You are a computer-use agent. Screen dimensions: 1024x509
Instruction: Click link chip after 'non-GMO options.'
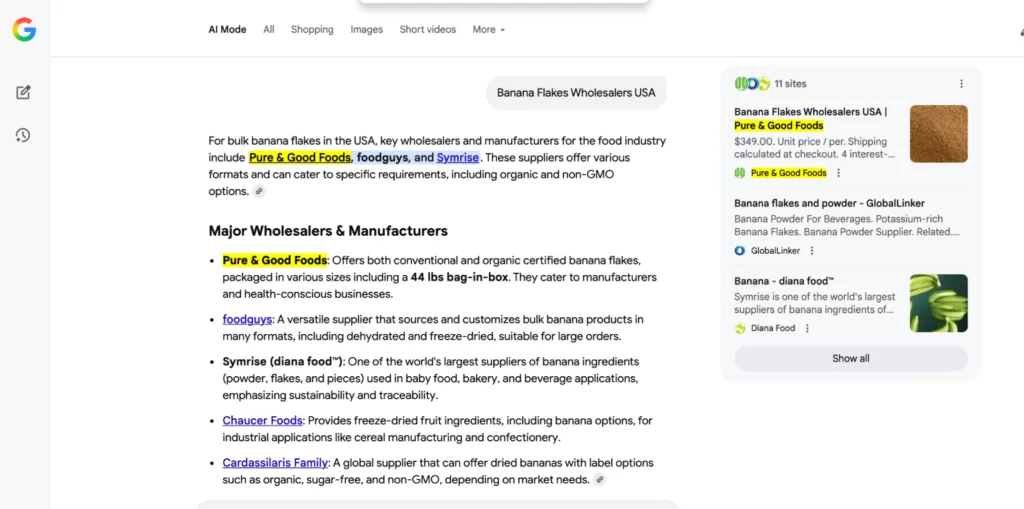(259, 191)
